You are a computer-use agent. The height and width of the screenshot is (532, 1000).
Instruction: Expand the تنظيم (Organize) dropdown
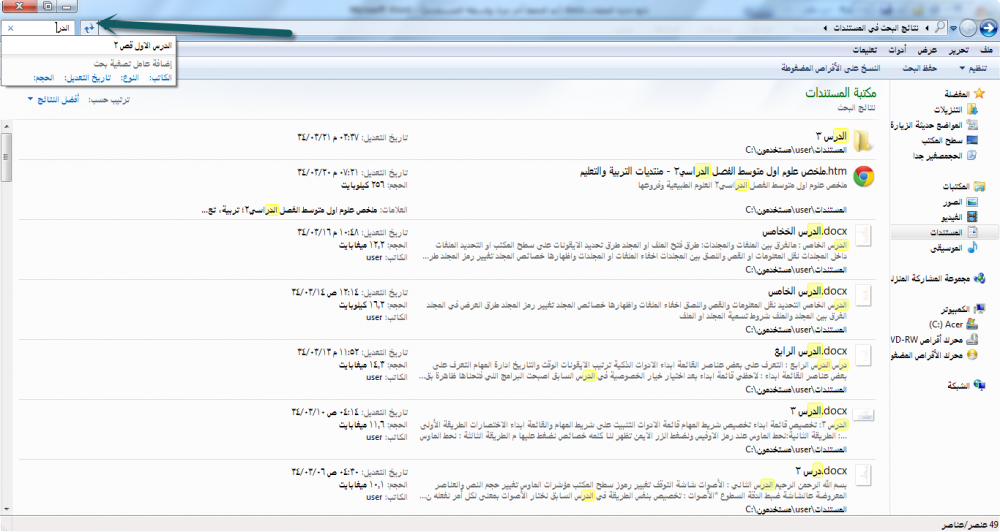(x=974, y=68)
